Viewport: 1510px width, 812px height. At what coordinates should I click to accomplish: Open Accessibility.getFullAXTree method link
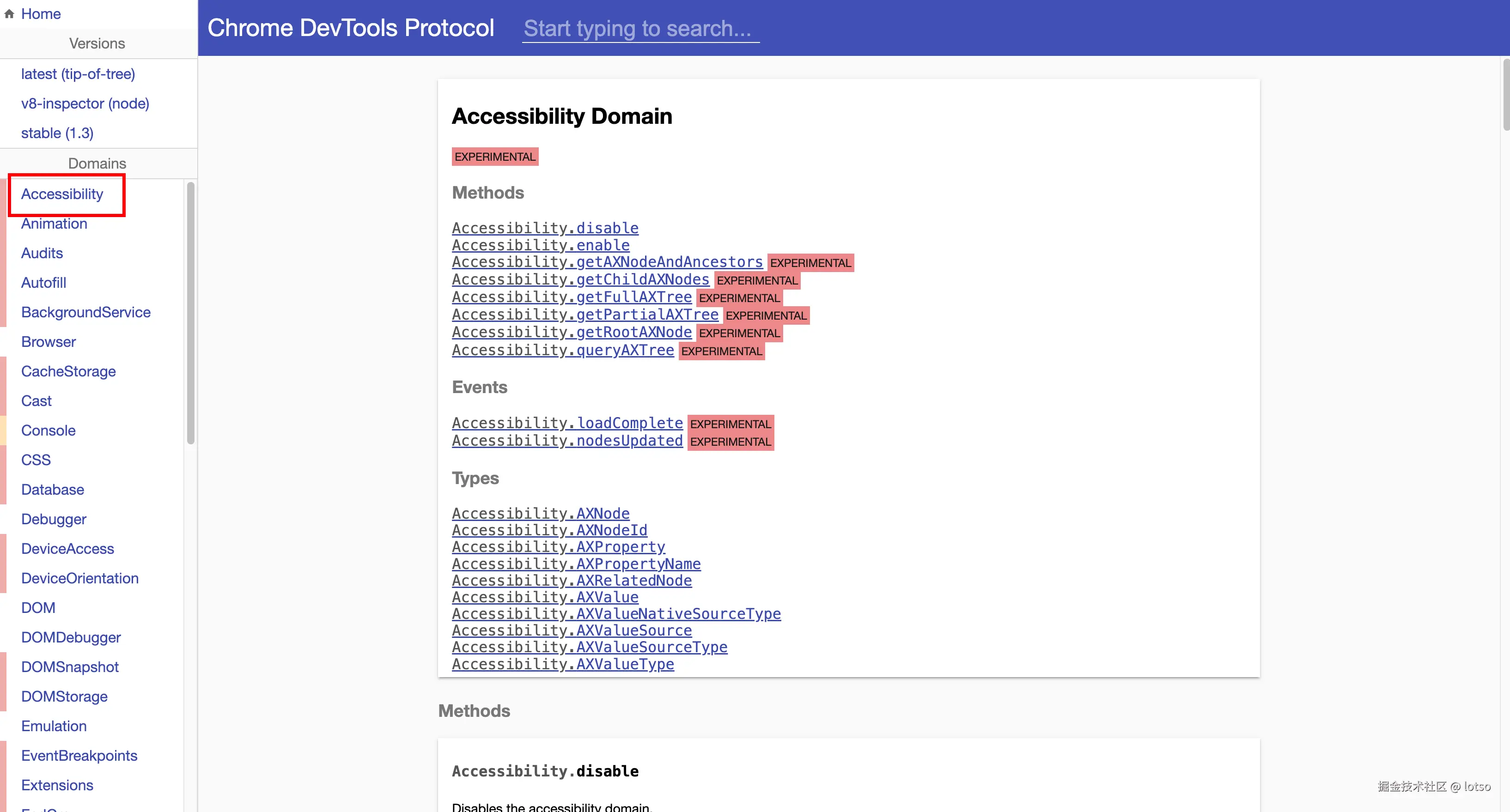(x=572, y=297)
